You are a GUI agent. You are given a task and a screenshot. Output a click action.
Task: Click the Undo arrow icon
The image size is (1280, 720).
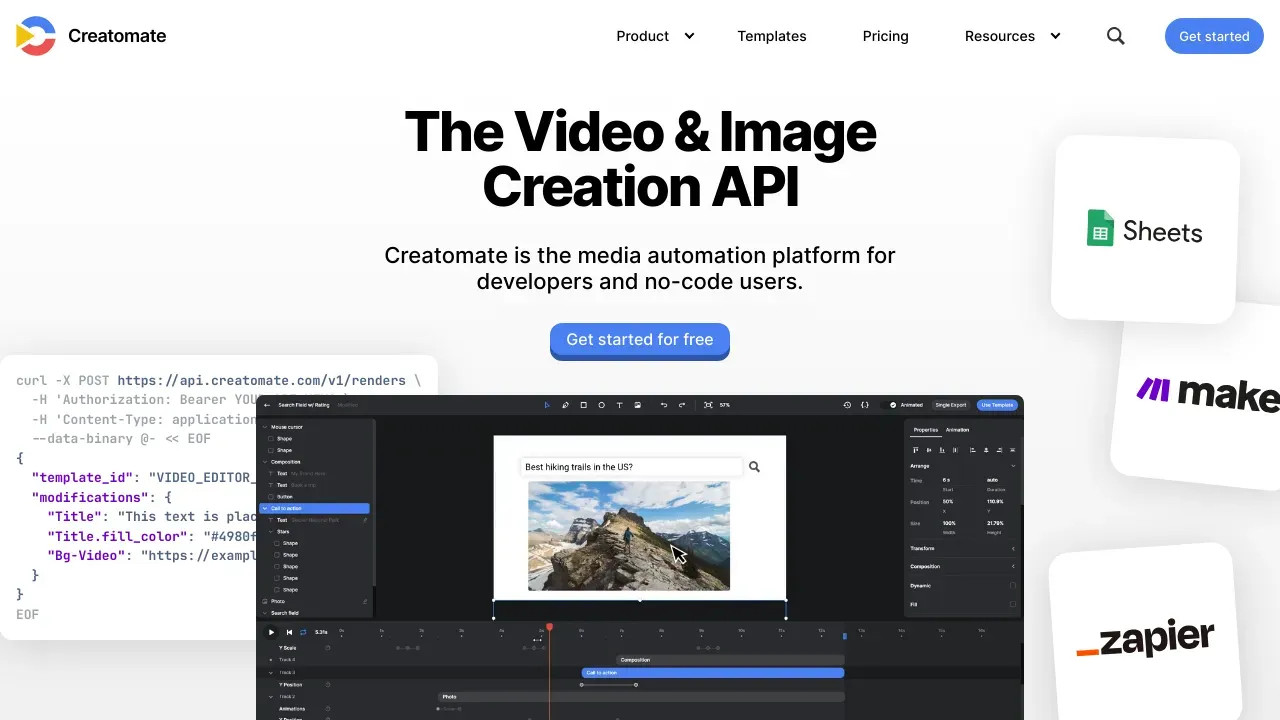663,405
